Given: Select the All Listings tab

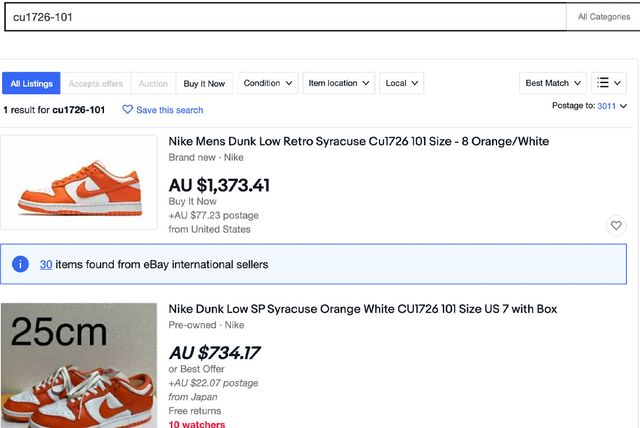Looking at the screenshot, I should pyautogui.click(x=31, y=83).
